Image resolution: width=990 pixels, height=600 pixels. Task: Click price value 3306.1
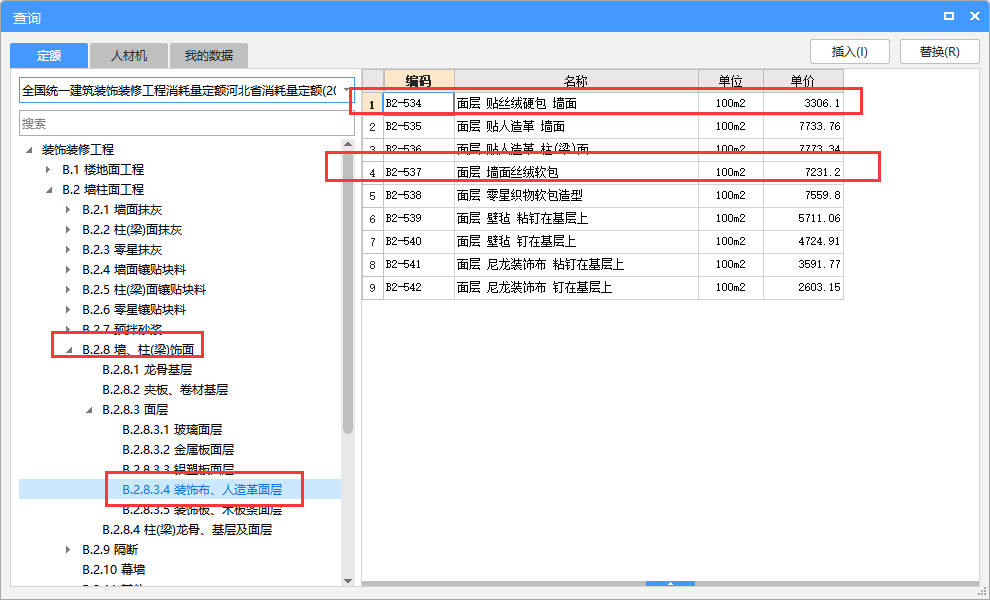click(x=822, y=104)
